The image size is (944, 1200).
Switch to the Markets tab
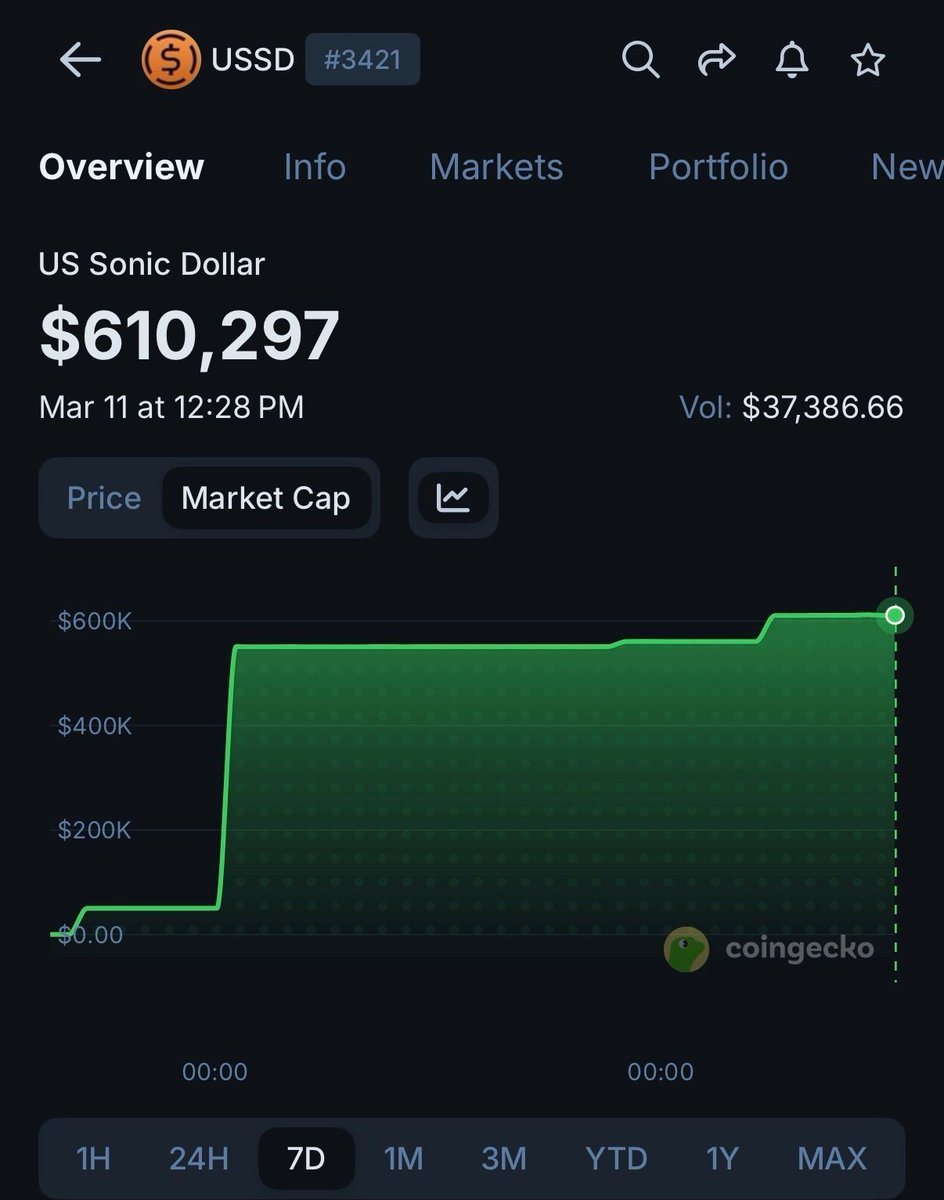point(496,167)
